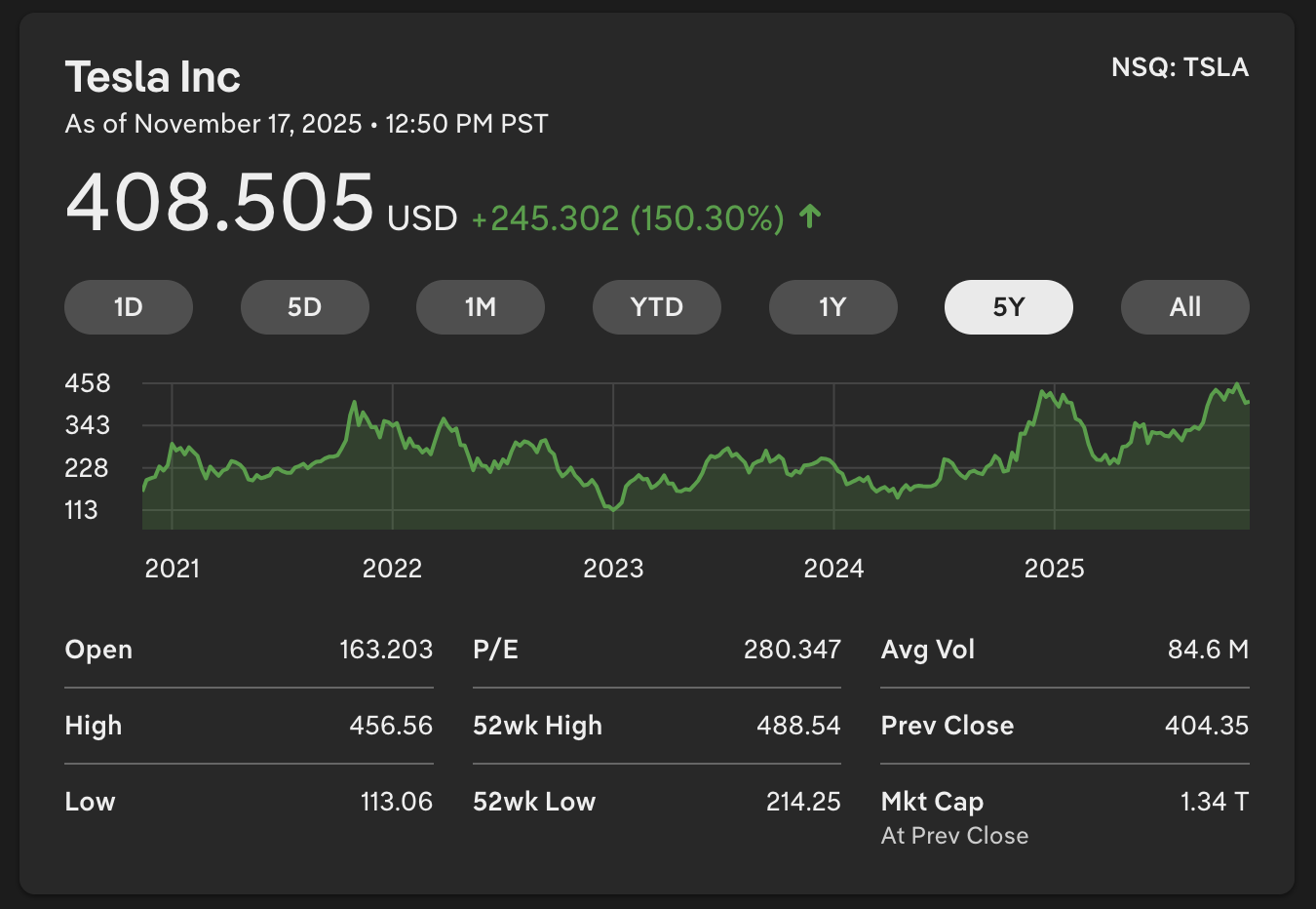Click the 408.505 current price
The image size is (1316, 909).
219,202
